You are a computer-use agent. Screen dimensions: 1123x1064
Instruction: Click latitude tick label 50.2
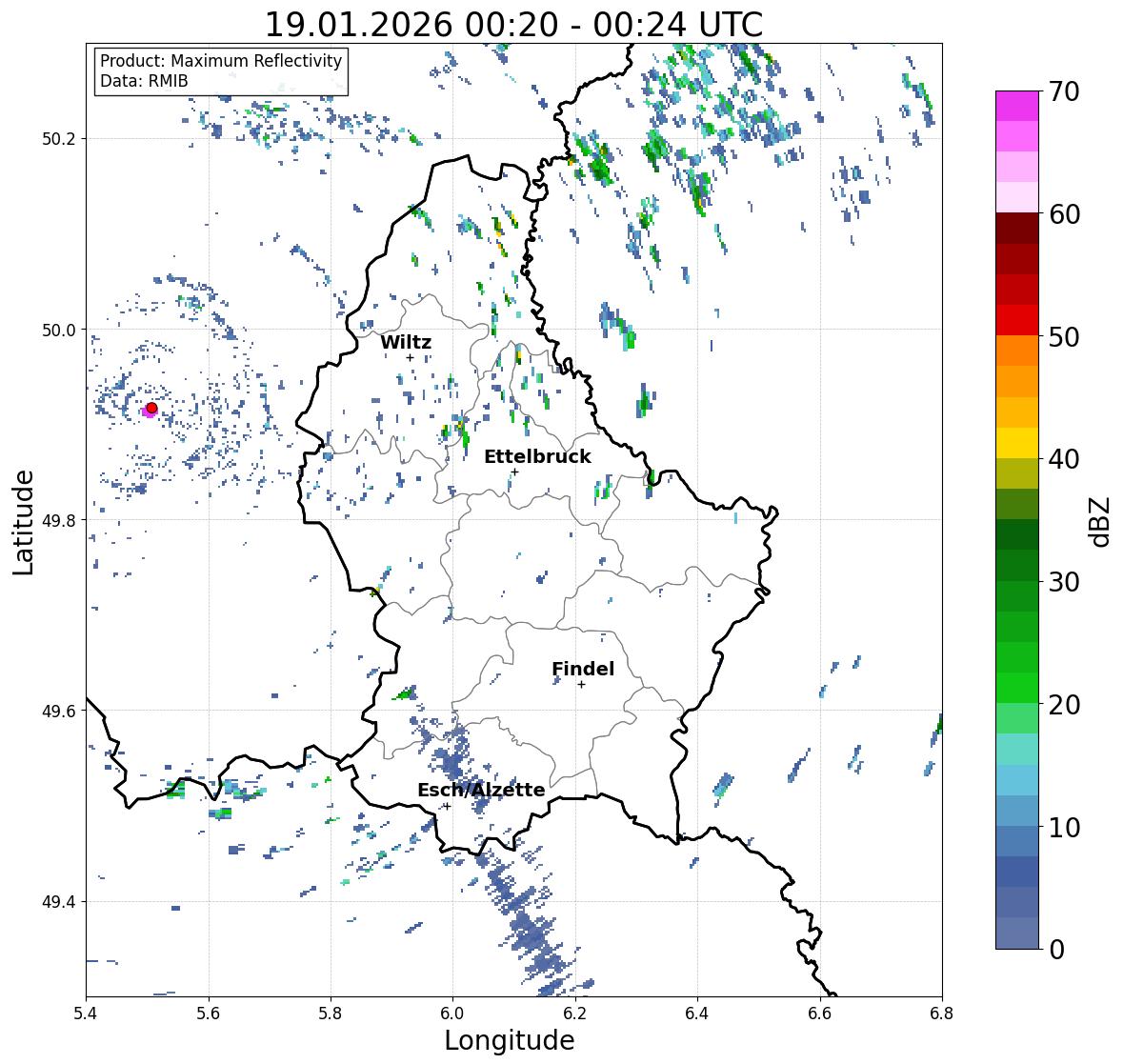pyautogui.click(x=59, y=139)
